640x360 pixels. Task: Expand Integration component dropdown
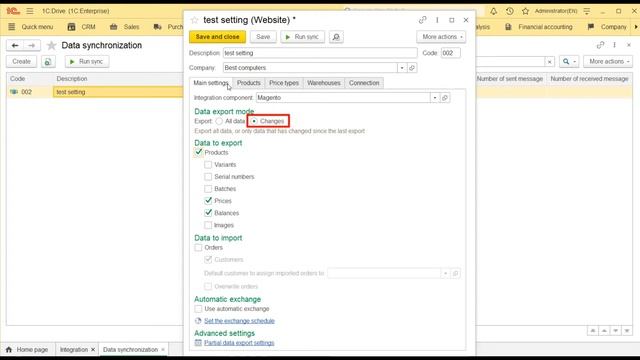435,98
